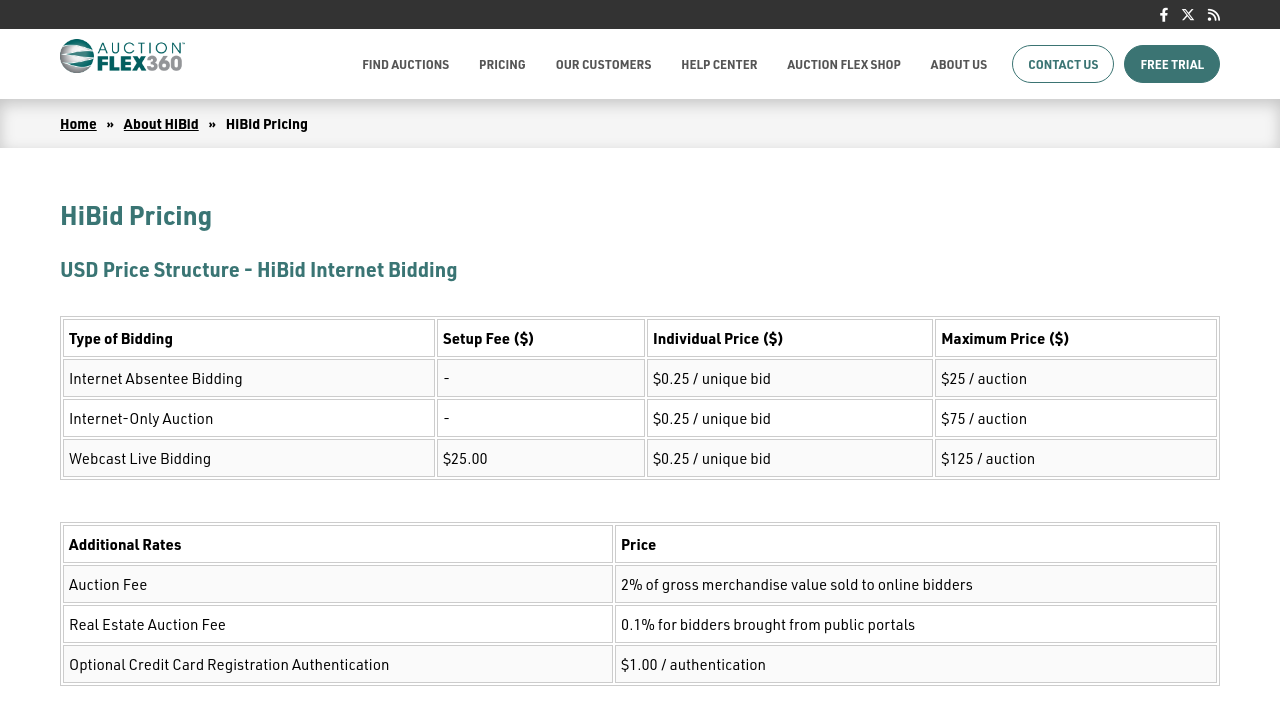Go to the Pricing menu item

(x=502, y=65)
